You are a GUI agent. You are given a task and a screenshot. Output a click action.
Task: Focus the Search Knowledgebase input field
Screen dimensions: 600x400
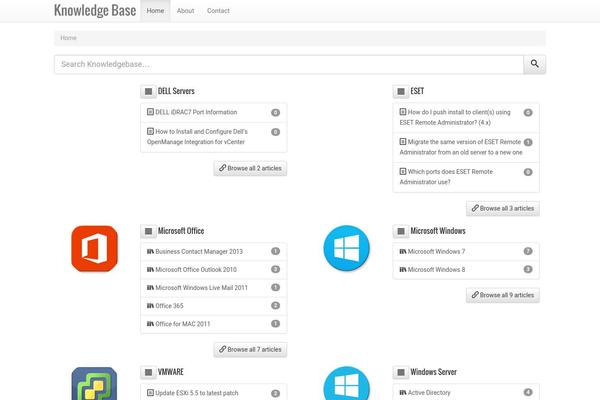click(x=289, y=64)
